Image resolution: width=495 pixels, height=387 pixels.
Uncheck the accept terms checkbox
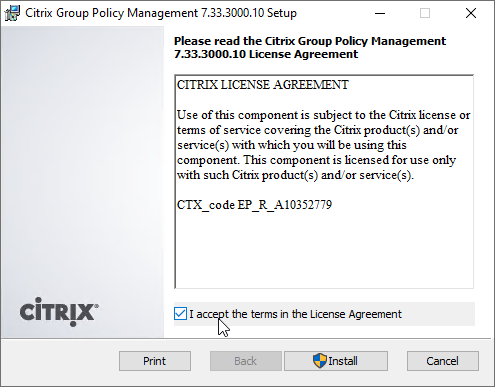pyautogui.click(x=180, y=314)
